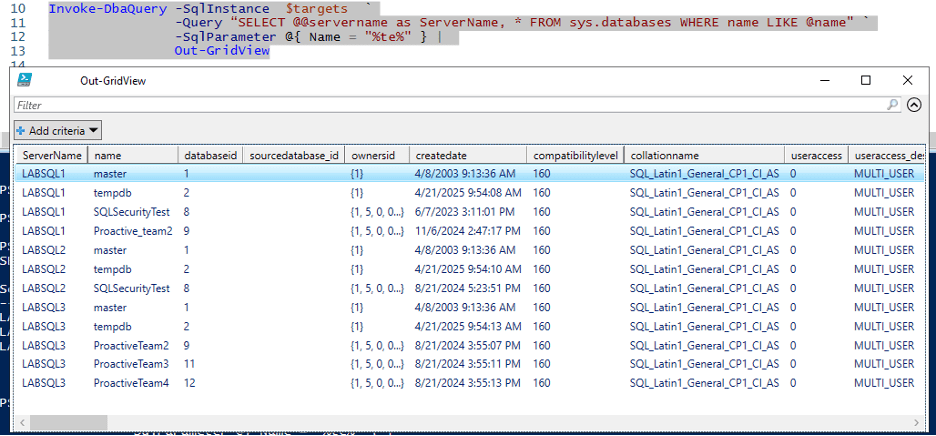Image resolution: width=936 pixels, height=436 pixels.
Task: Click createdate 8/21/2024 5:23:51 PM cell
Action: [x=466, y=288]
